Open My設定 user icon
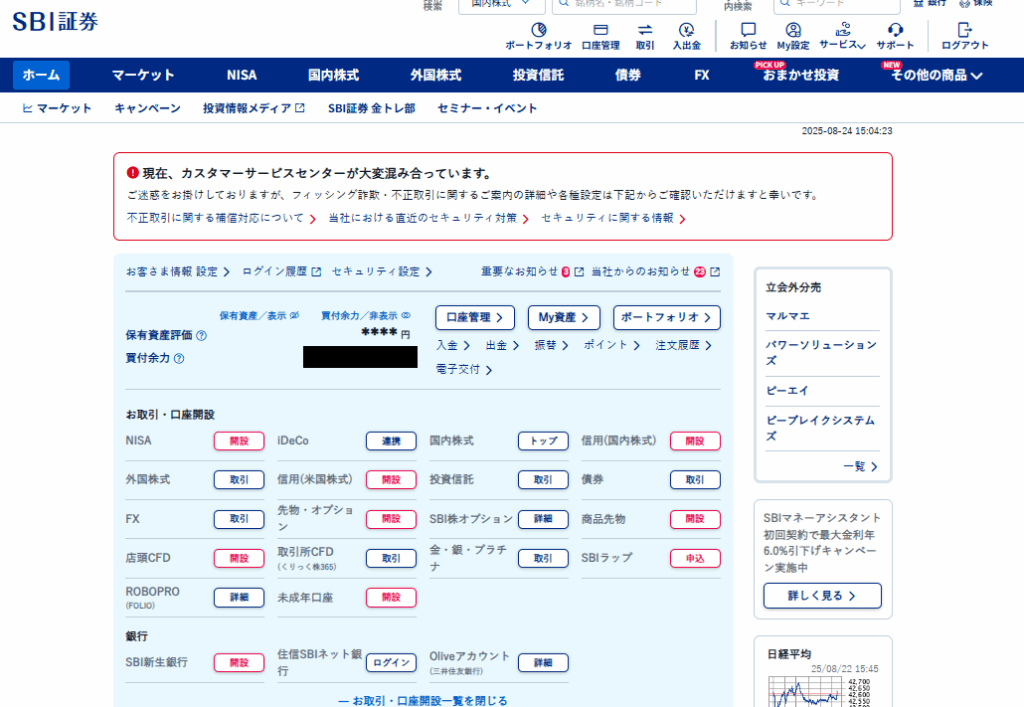Screen dimensions: 1024x707 click(793, 36)
